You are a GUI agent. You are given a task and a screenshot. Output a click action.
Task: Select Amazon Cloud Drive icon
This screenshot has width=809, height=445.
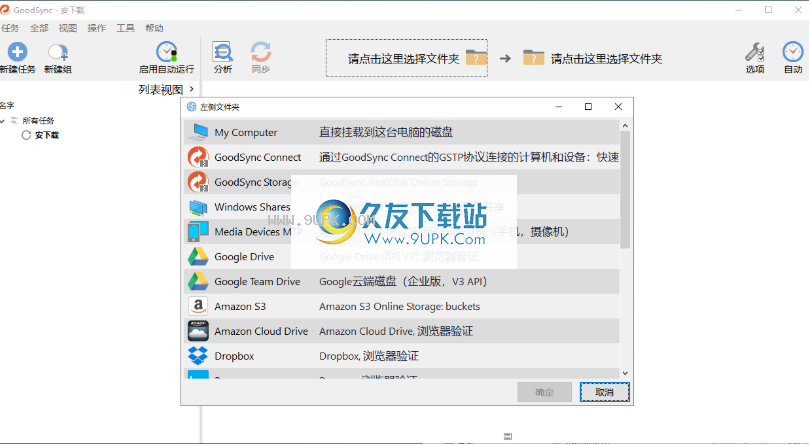coord(198,331)
